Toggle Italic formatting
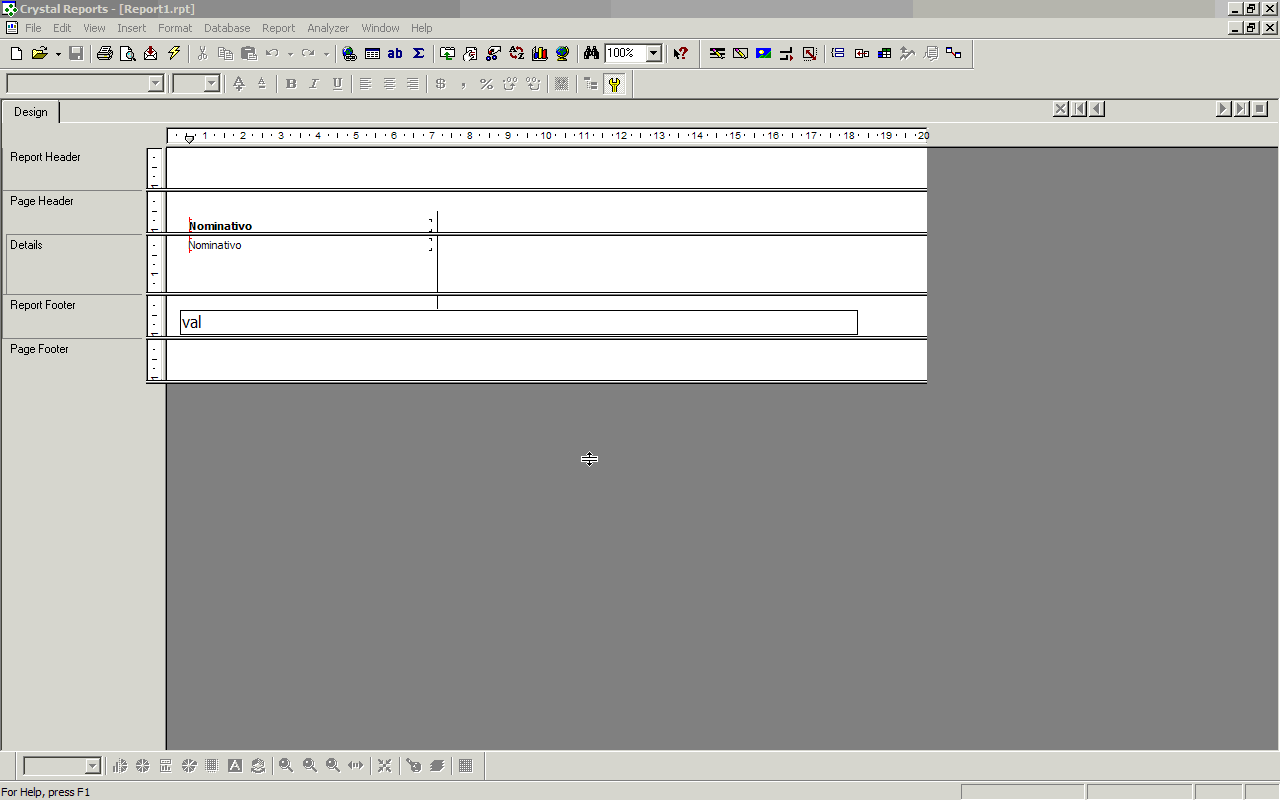 coord(314,84)
